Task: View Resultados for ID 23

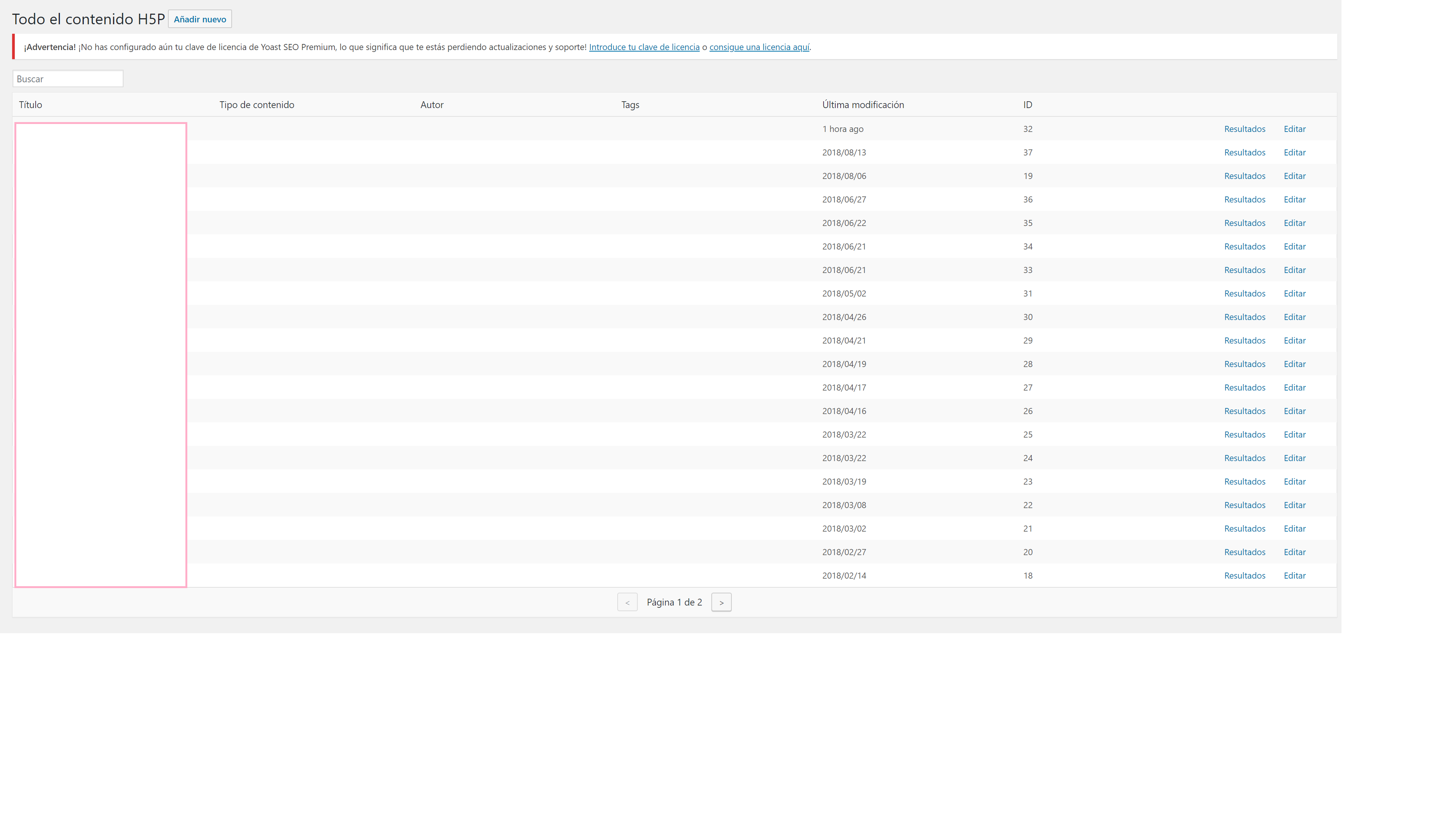Action: pyautogui.click(x=1244, y=482)
